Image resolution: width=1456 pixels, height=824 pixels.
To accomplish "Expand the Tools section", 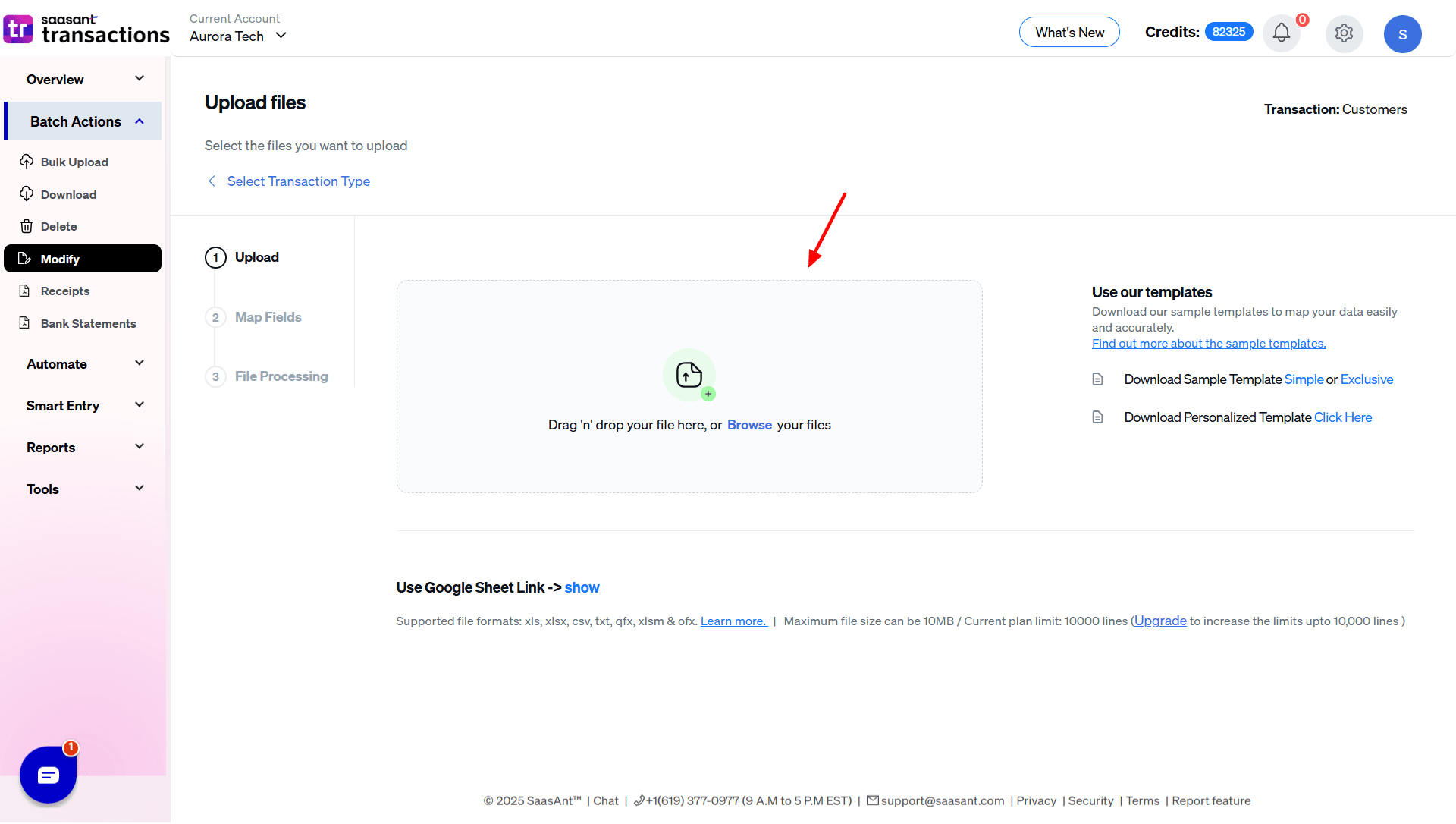I will click(83, 489).
